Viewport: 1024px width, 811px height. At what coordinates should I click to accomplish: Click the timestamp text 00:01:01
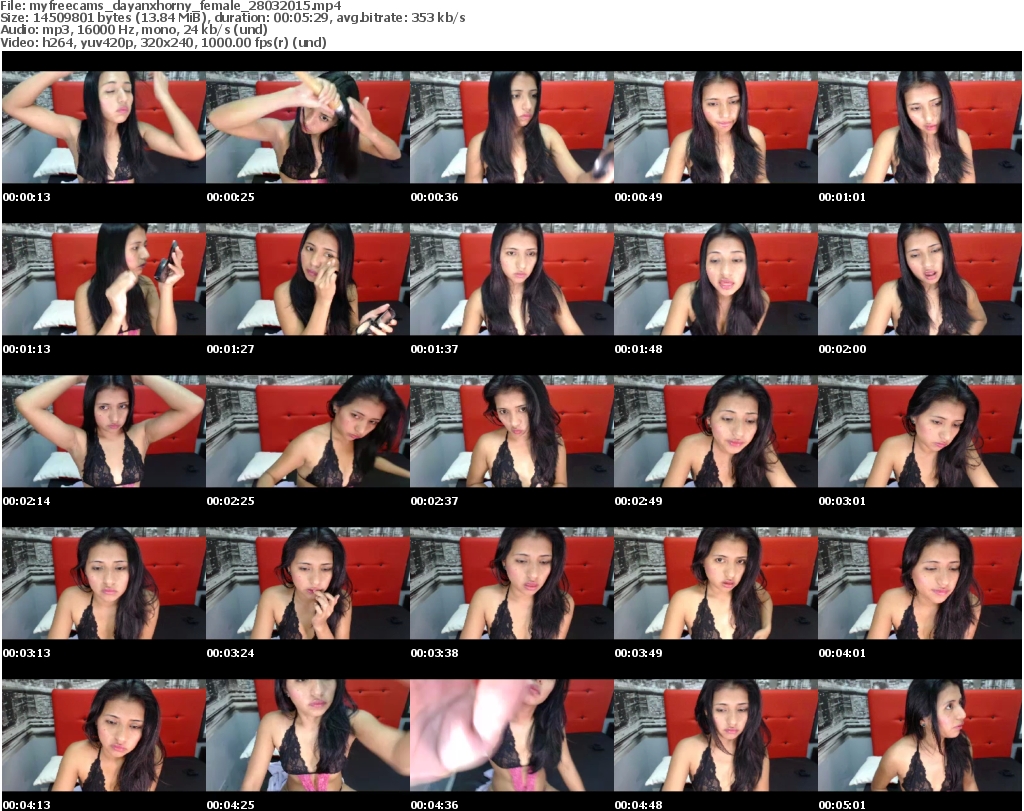click(x=842, y=197)
